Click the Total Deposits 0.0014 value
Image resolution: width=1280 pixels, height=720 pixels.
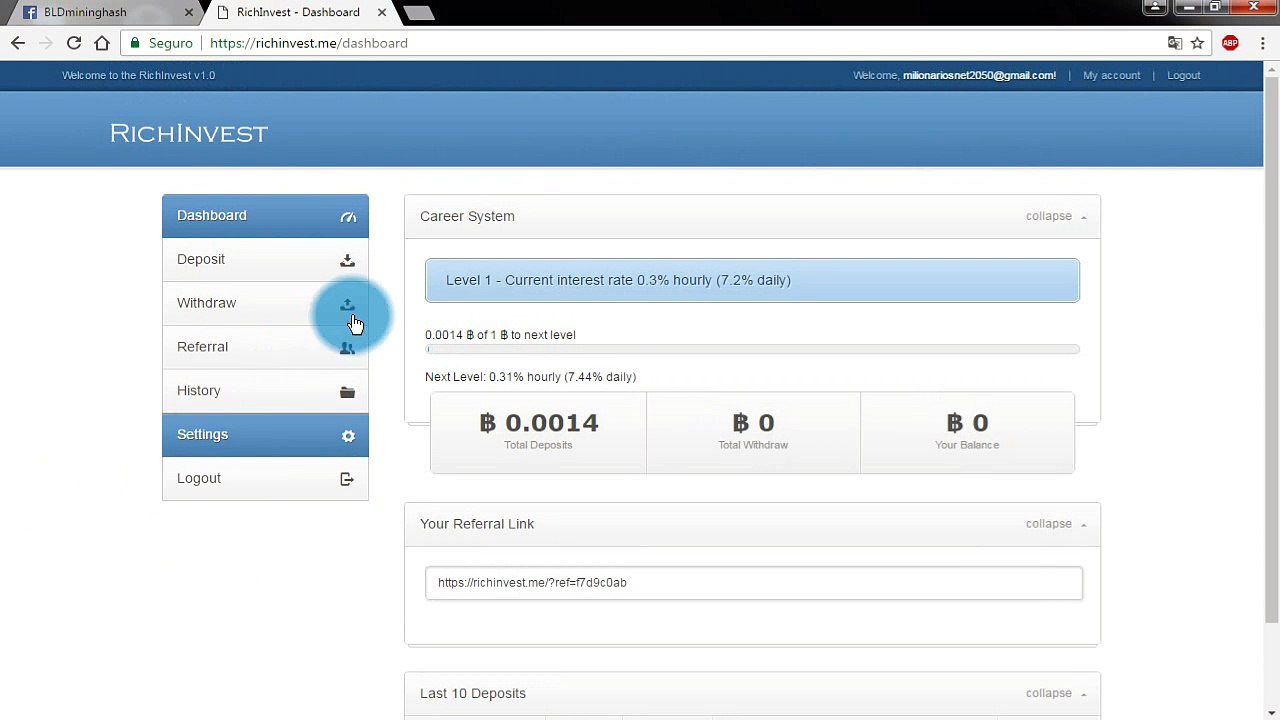tap(539, 423)
